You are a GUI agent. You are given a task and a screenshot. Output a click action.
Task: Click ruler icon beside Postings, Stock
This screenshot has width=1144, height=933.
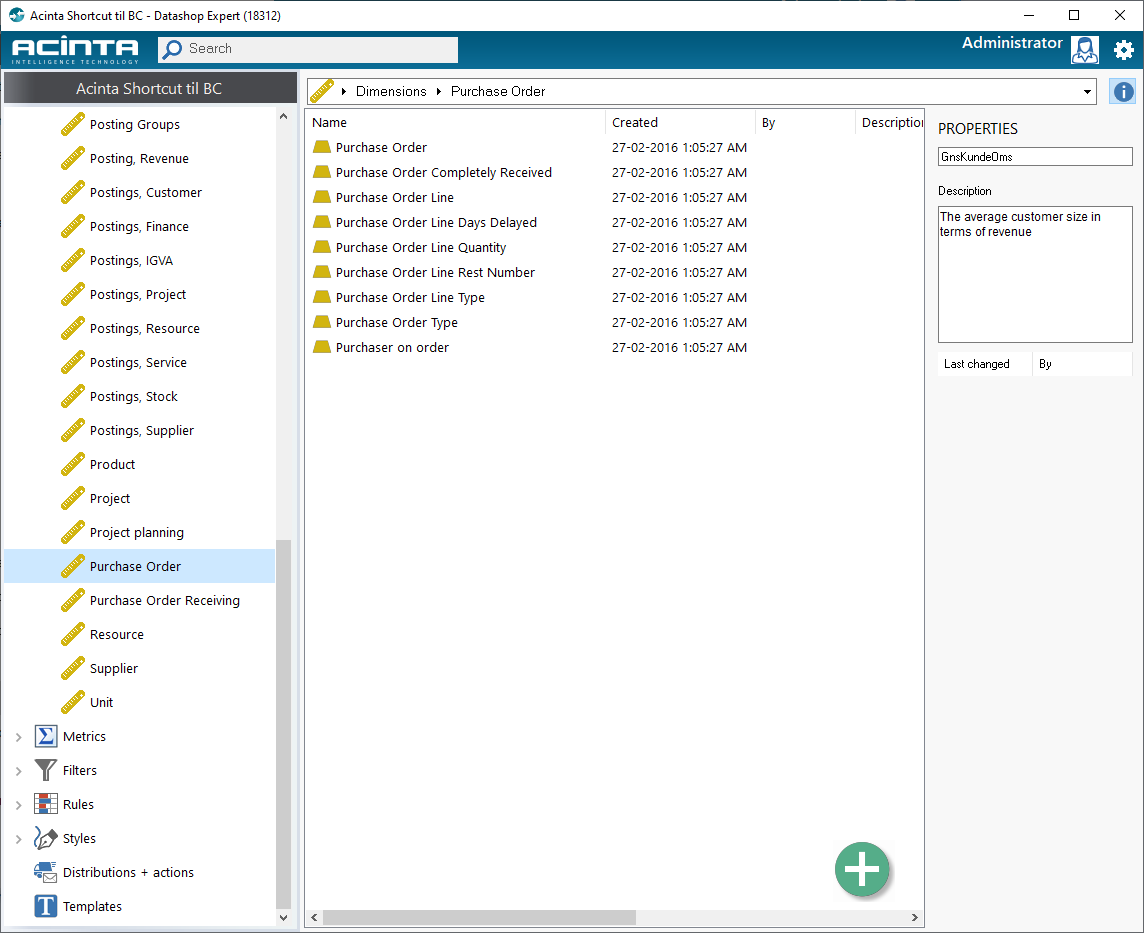pyautogui.click(x=72, y=397)
